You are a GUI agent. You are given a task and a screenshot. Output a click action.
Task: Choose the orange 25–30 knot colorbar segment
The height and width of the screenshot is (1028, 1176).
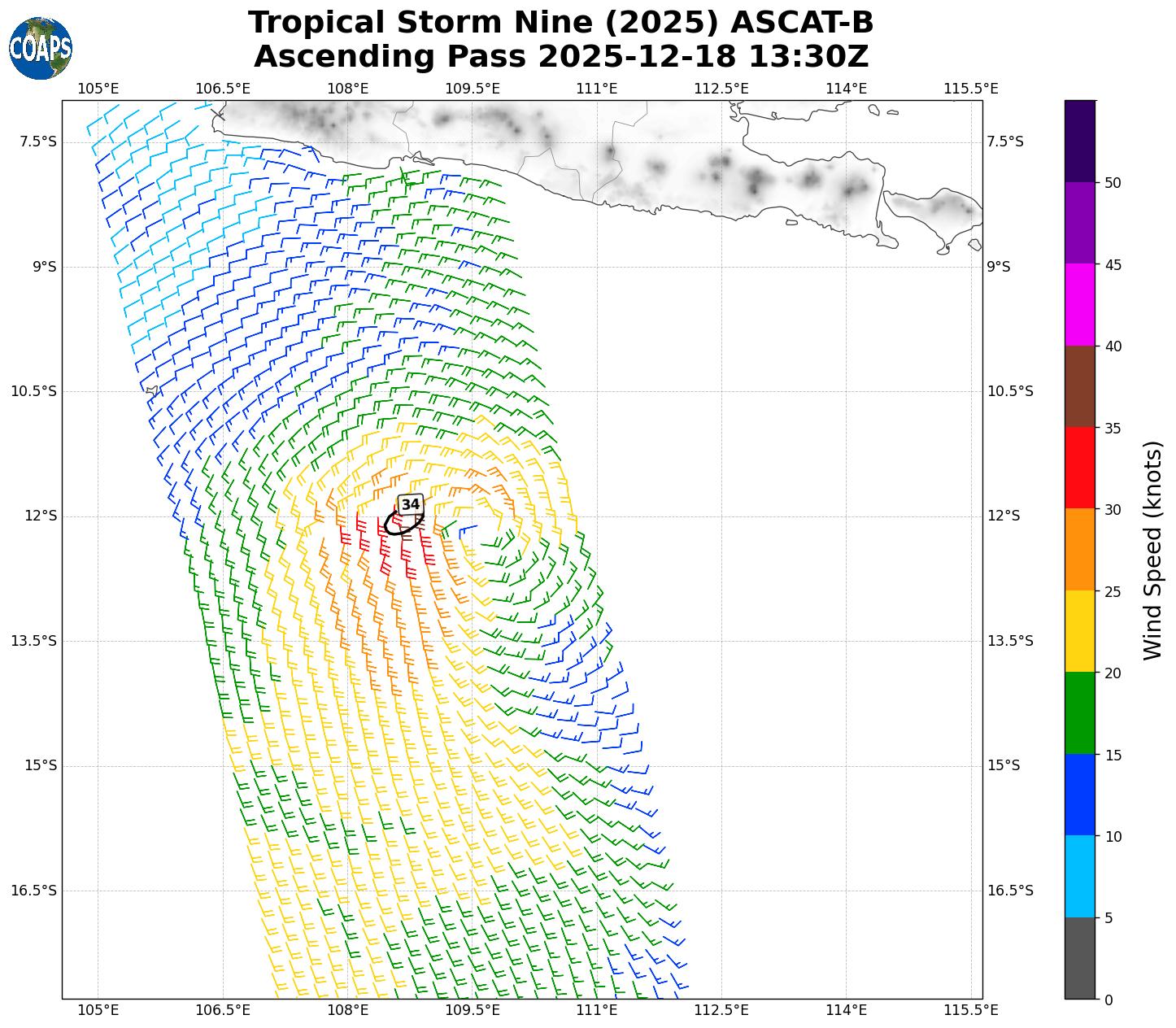(1080, 549)
